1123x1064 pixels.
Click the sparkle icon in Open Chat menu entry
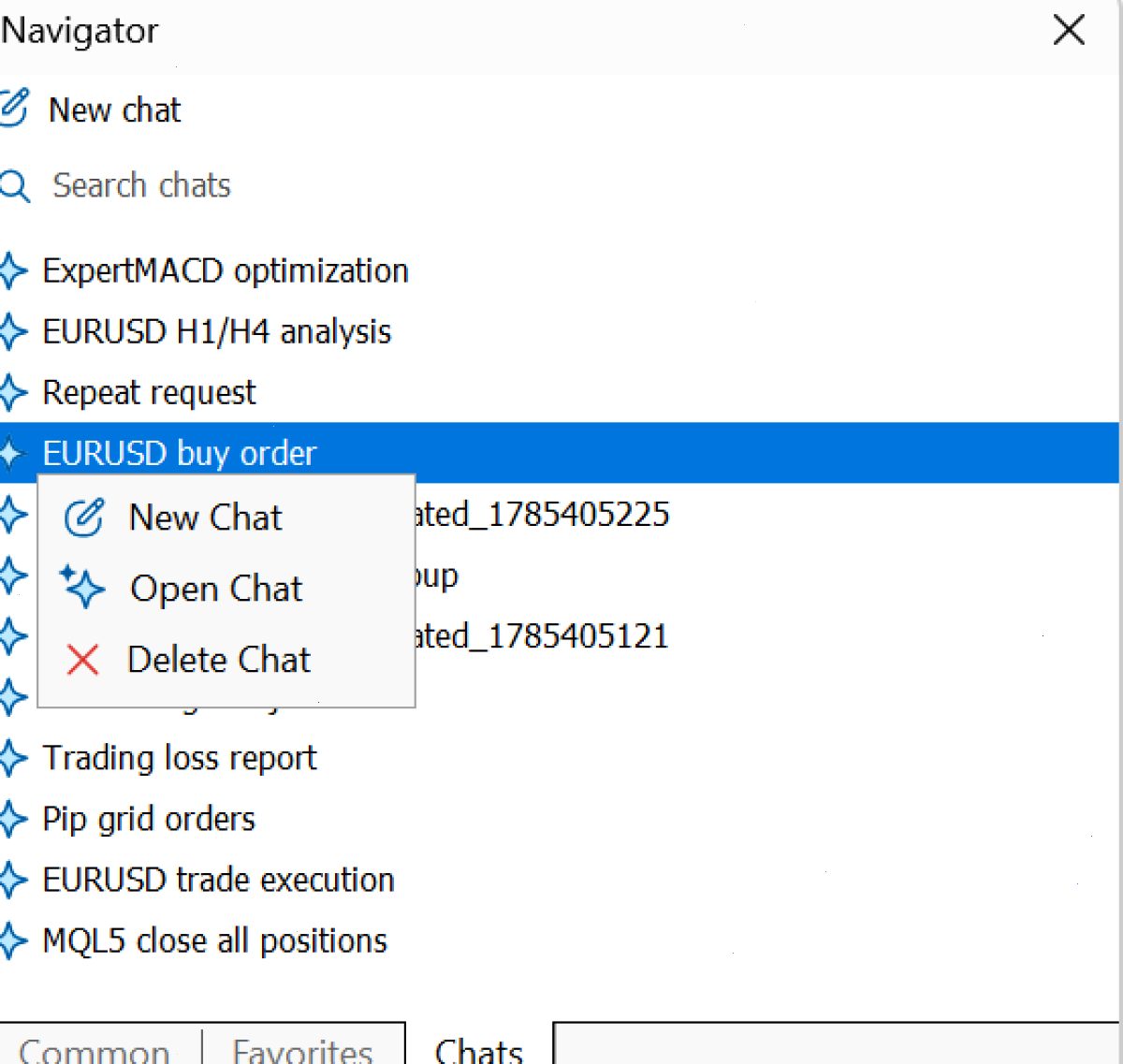point(82,587)
